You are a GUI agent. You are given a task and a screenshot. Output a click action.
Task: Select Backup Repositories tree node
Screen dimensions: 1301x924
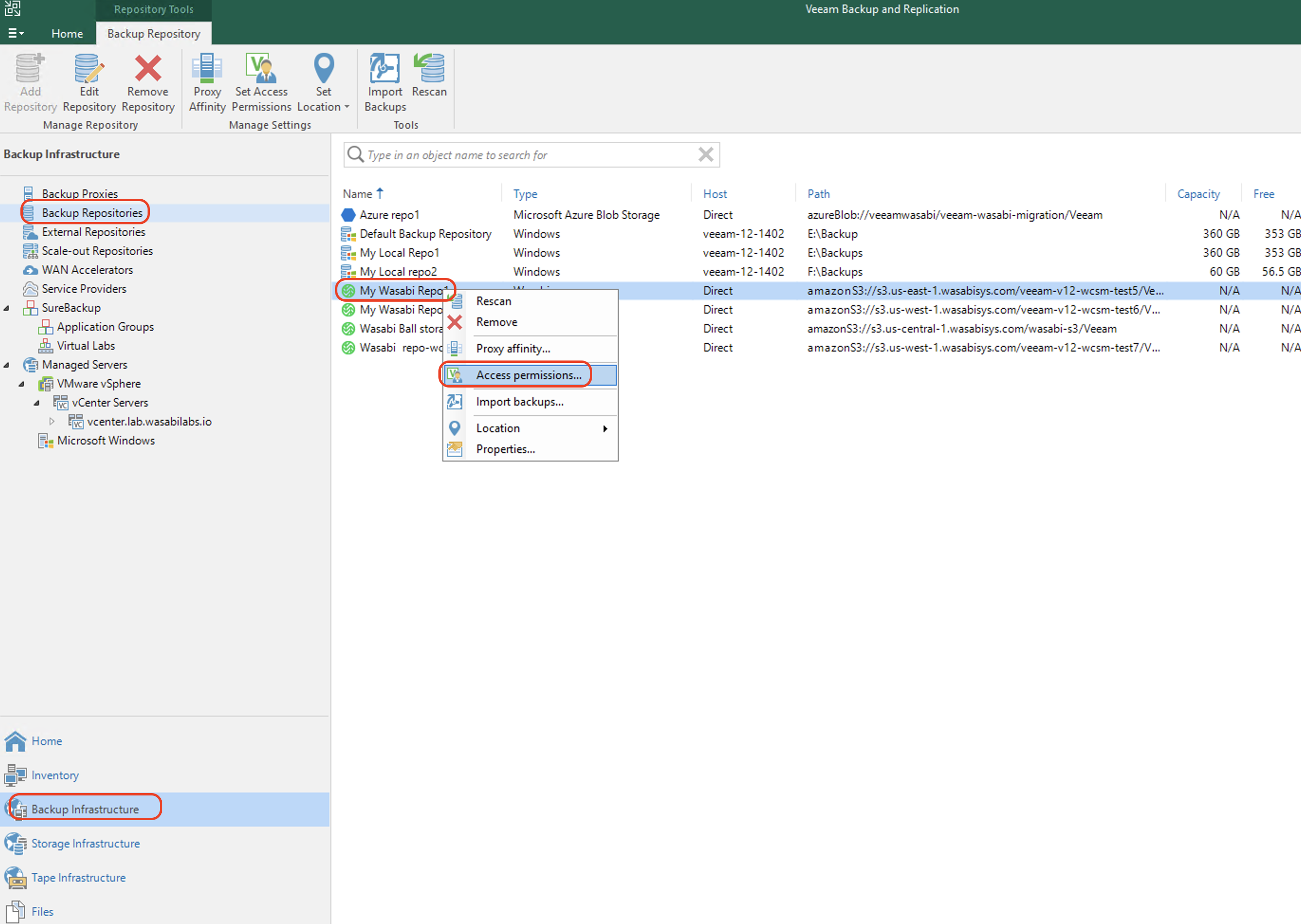click(x=92, y=213)
